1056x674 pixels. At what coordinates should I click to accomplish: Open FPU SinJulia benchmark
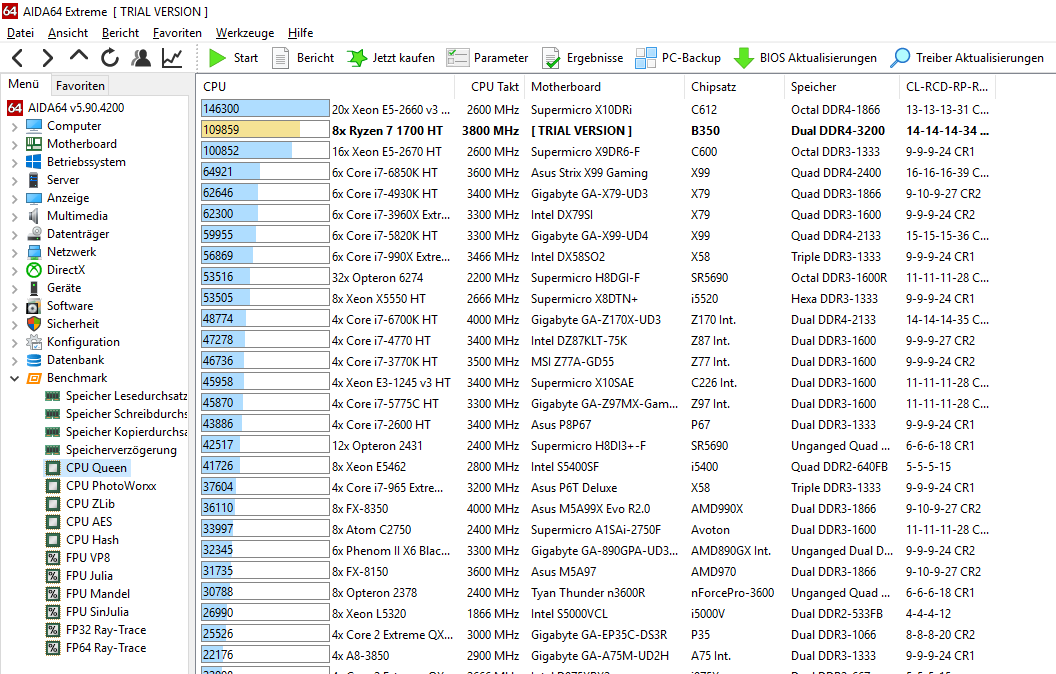tap(87, 612)
